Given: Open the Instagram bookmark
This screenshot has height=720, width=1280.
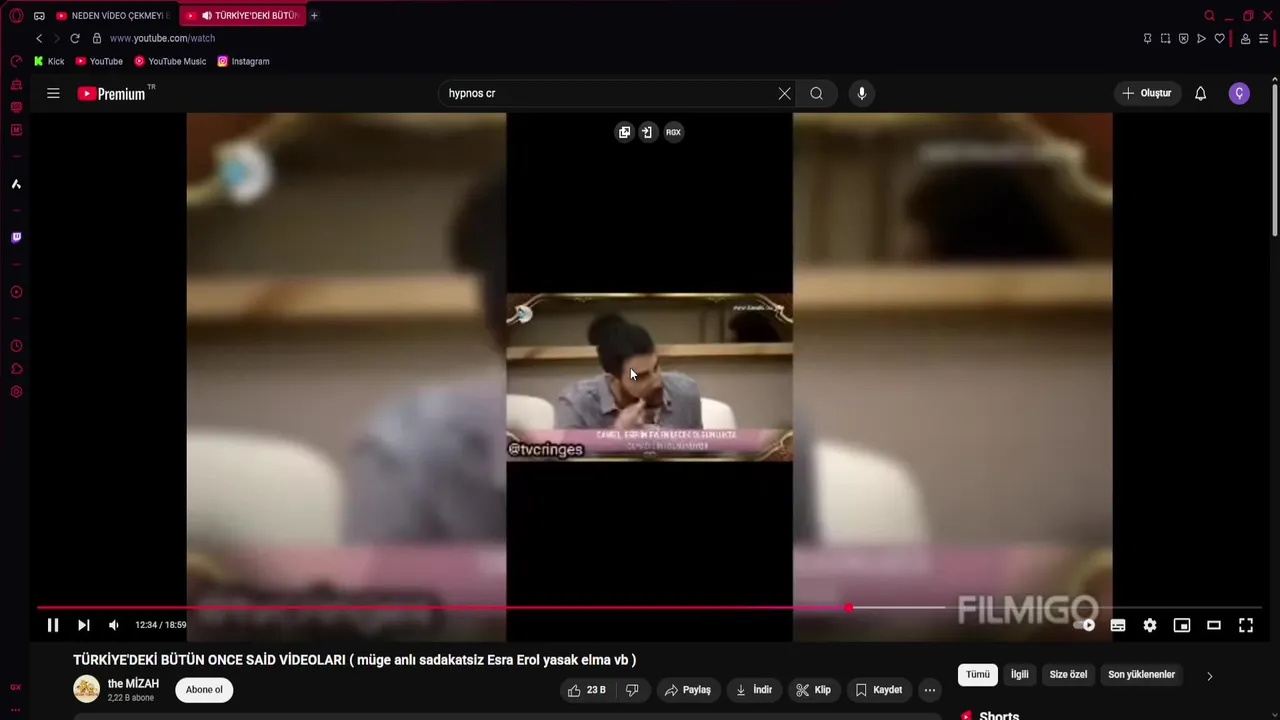Looking at the screenshot, I should (243, 61).
